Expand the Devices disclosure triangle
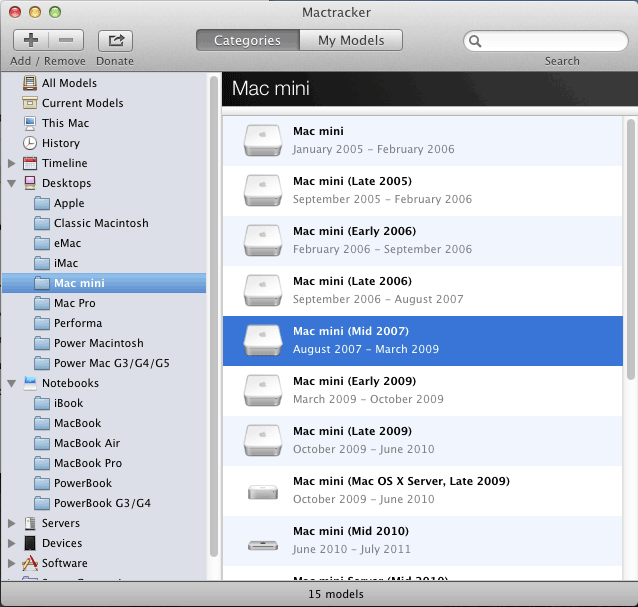Image resolution: width=638 pixels, height=607 pixels. click(x=12, y=544)
